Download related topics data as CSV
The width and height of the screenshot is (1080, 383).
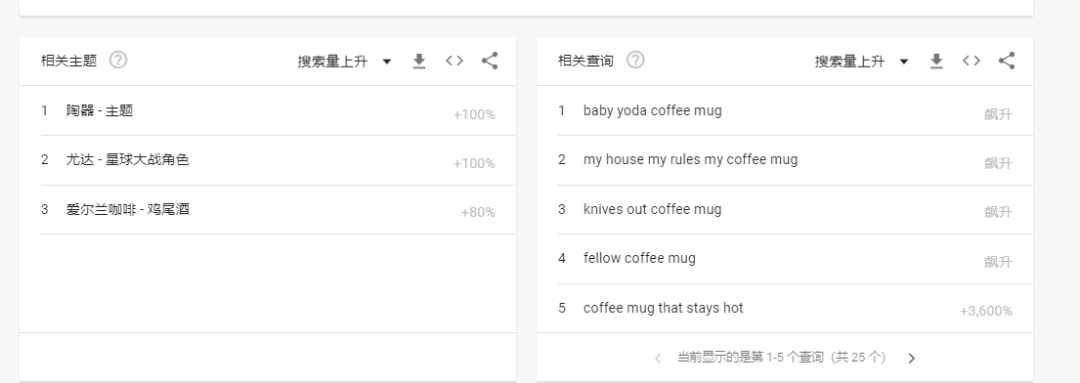pyautogui.click(x=419, y=61)
